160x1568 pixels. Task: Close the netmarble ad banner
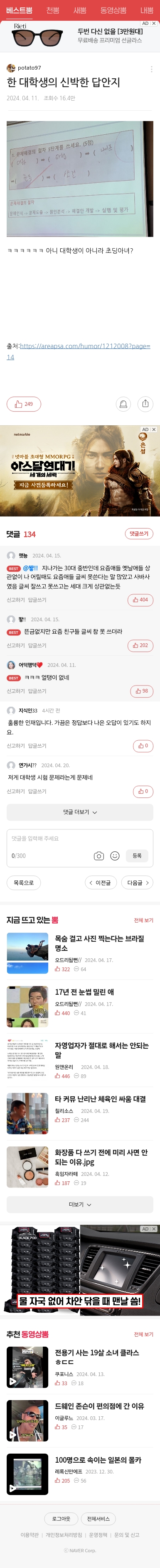point(154,429)
